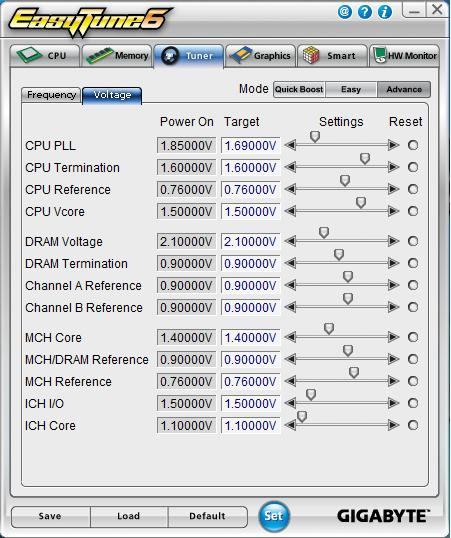
Task: Click the Save button
Action: (50, 516)
